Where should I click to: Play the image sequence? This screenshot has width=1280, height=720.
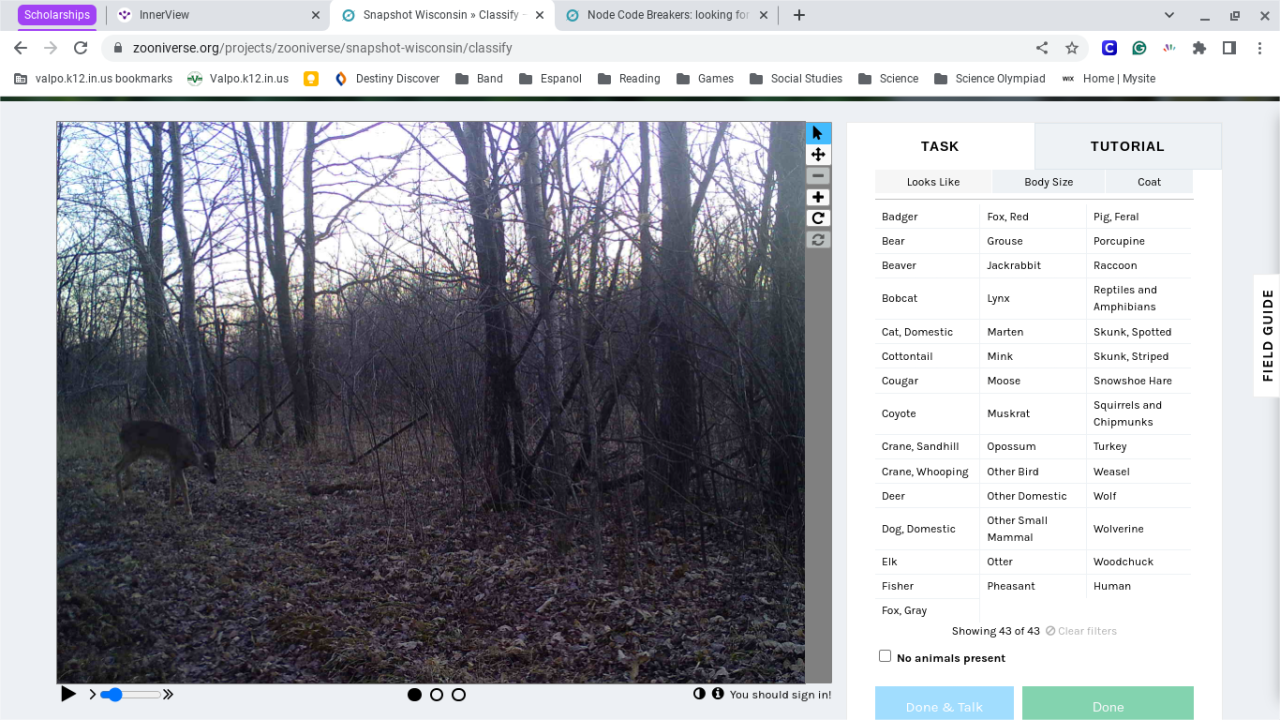68,694
